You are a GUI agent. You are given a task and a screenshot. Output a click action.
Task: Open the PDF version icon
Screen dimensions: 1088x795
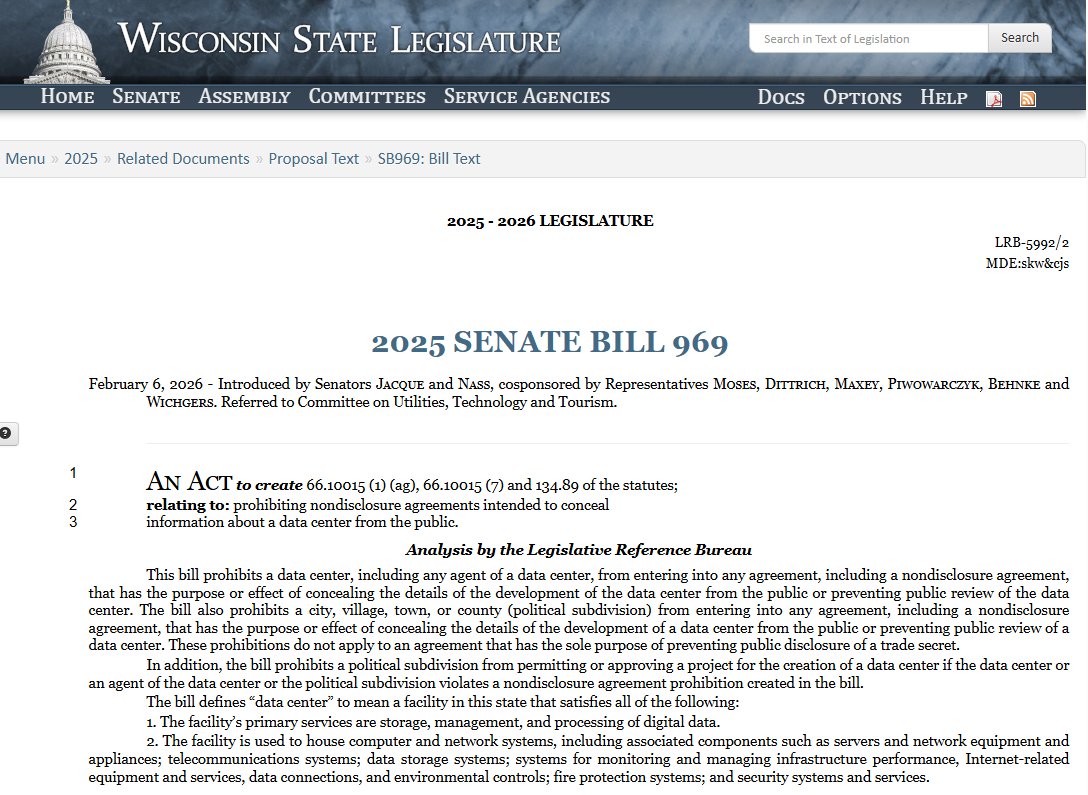pyautogui.click(x=994, y=99)
